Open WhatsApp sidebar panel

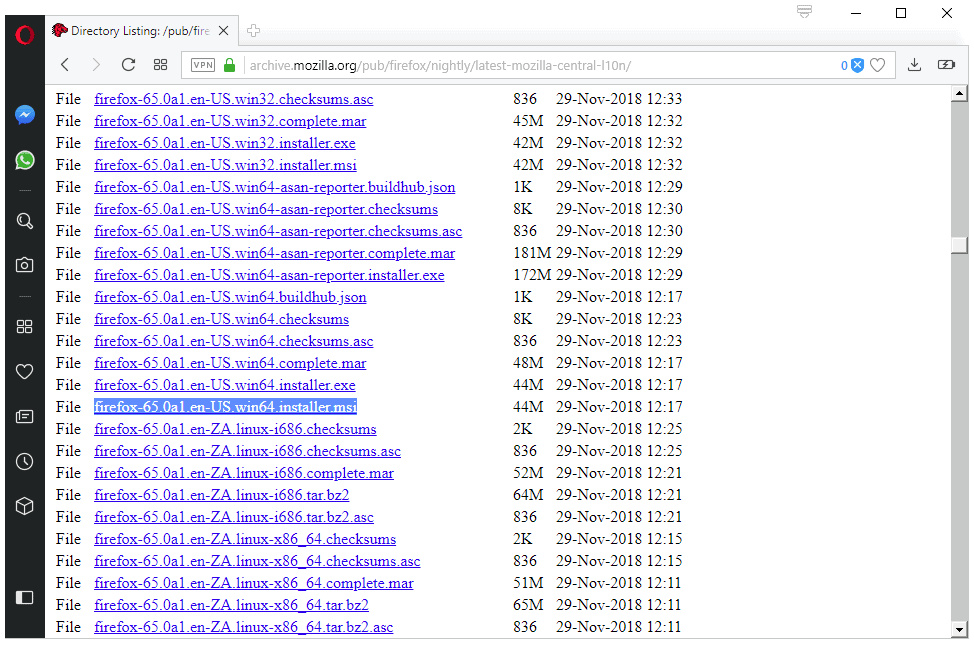click(25, 160)
